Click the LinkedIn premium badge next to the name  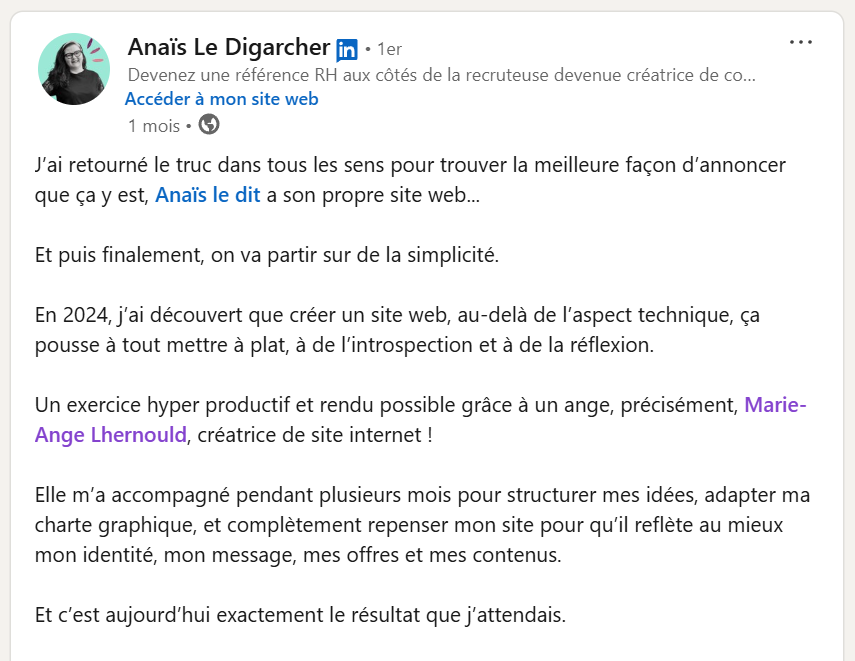click(345, 47)
